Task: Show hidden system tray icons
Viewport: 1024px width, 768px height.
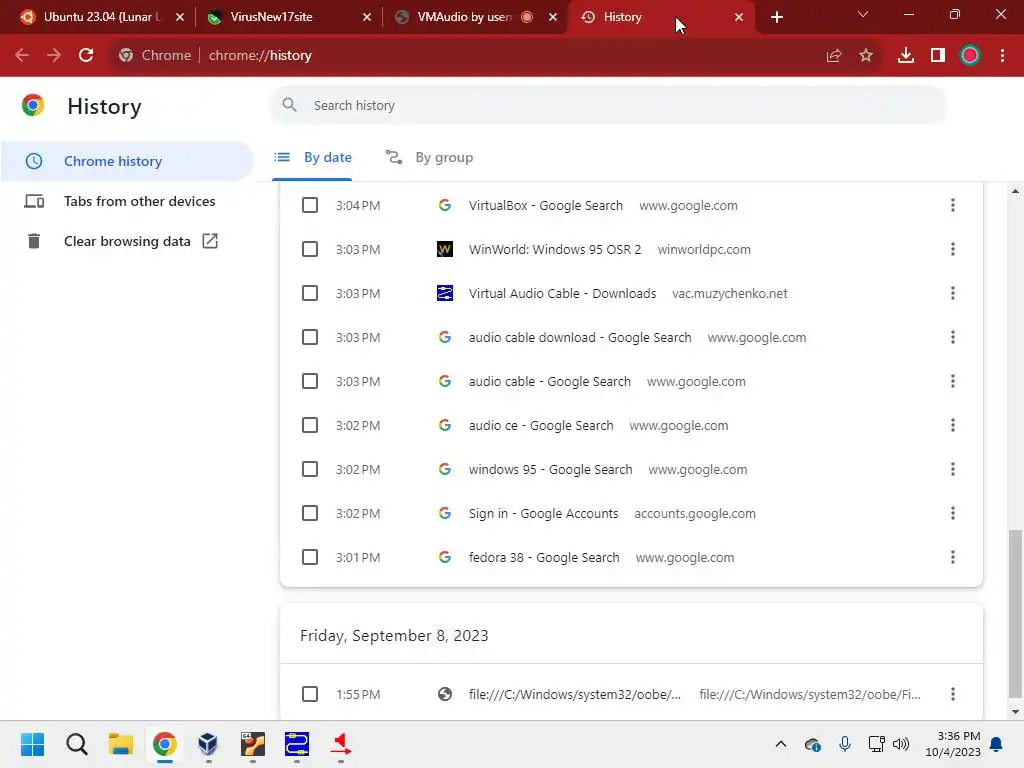Action: (780, 744)
